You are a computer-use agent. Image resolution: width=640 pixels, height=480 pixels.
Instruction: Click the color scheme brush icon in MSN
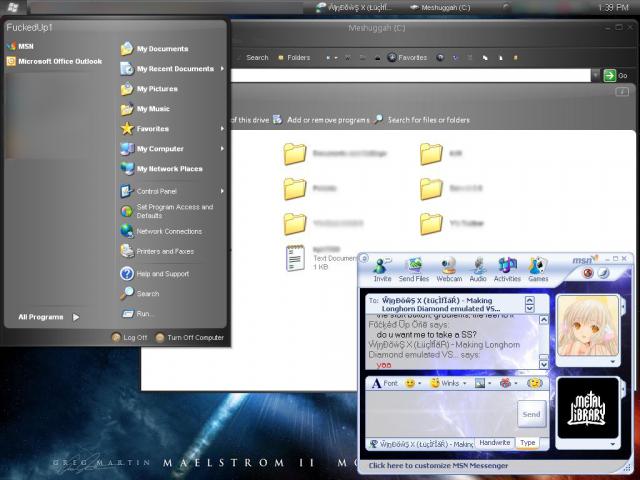pos(604,273)
